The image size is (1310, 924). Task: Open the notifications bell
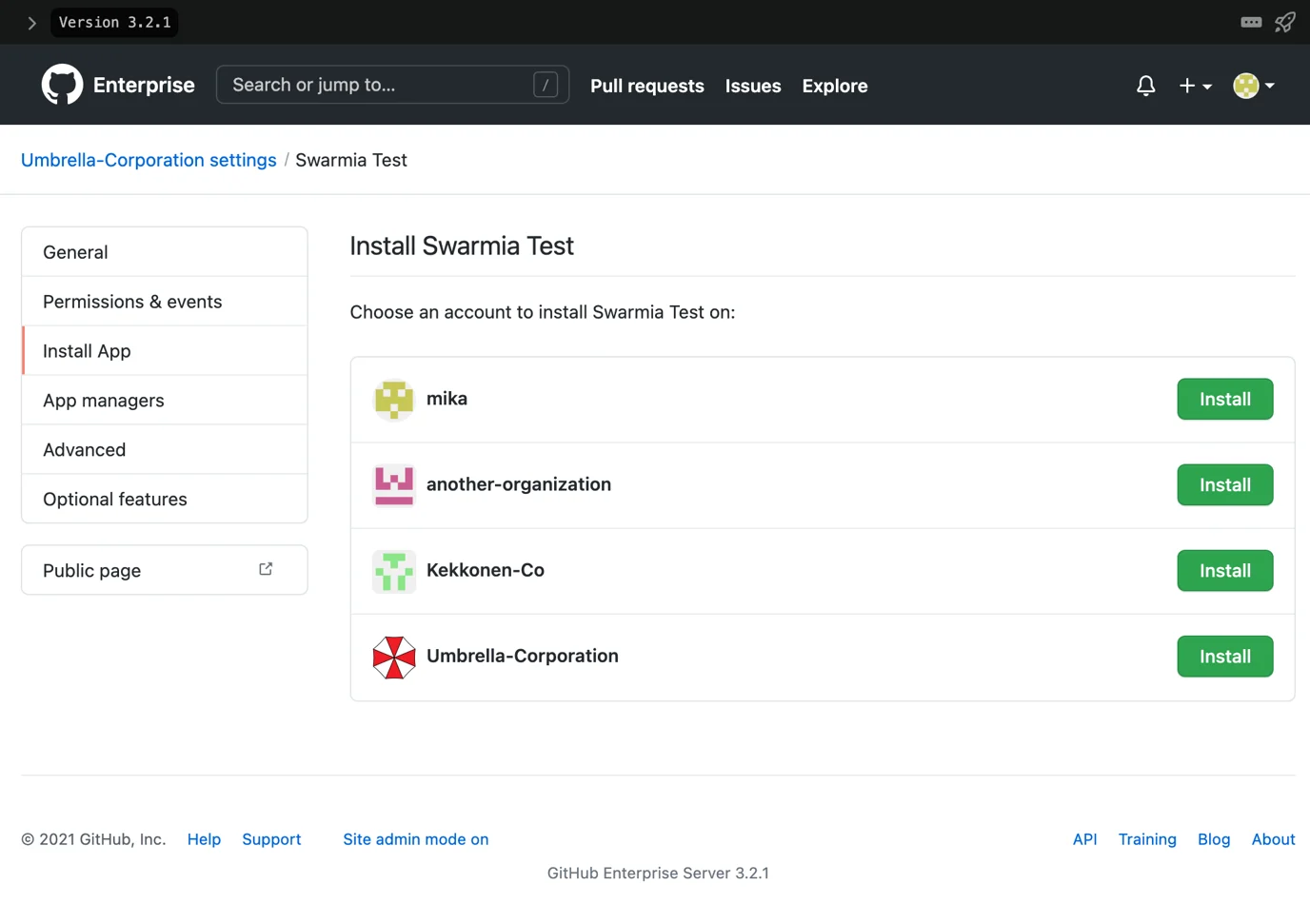[x=1145, y=86]
